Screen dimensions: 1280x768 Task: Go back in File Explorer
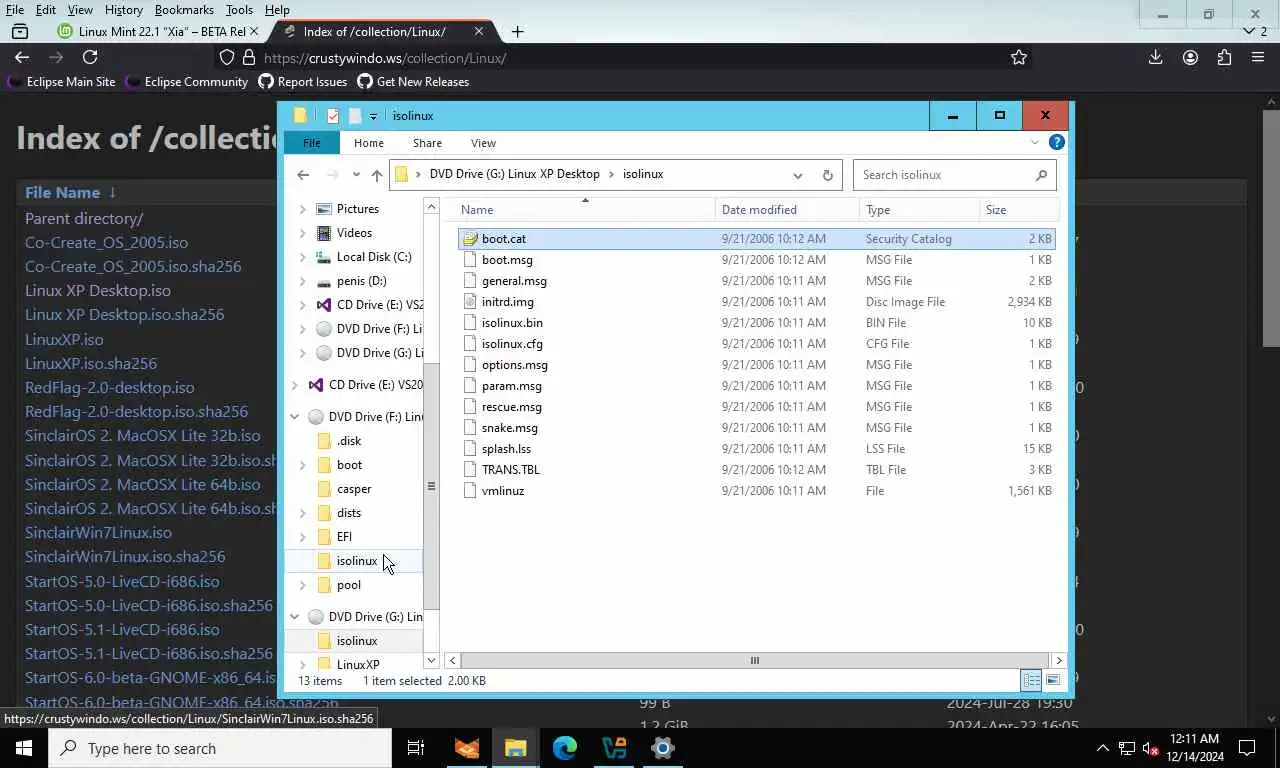tap(303, 175)
